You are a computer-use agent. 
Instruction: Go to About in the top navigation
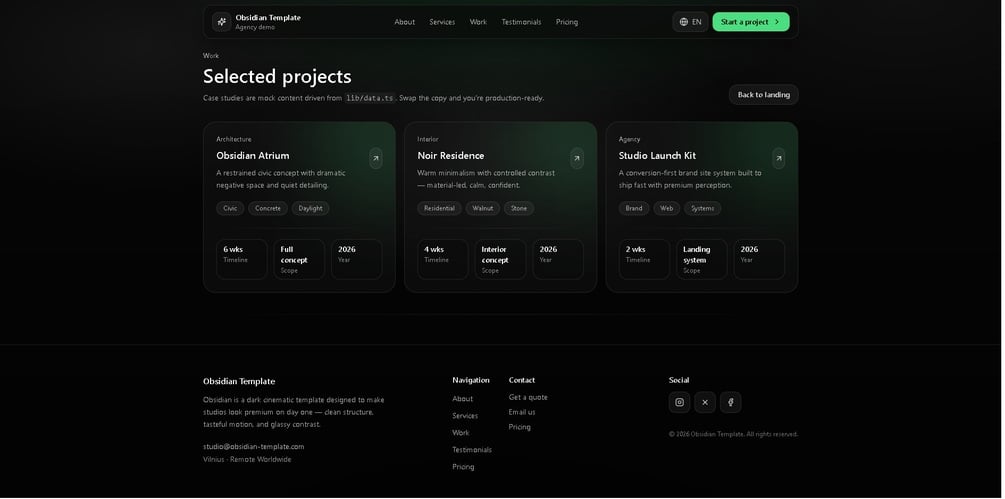(x=405, y=22)
